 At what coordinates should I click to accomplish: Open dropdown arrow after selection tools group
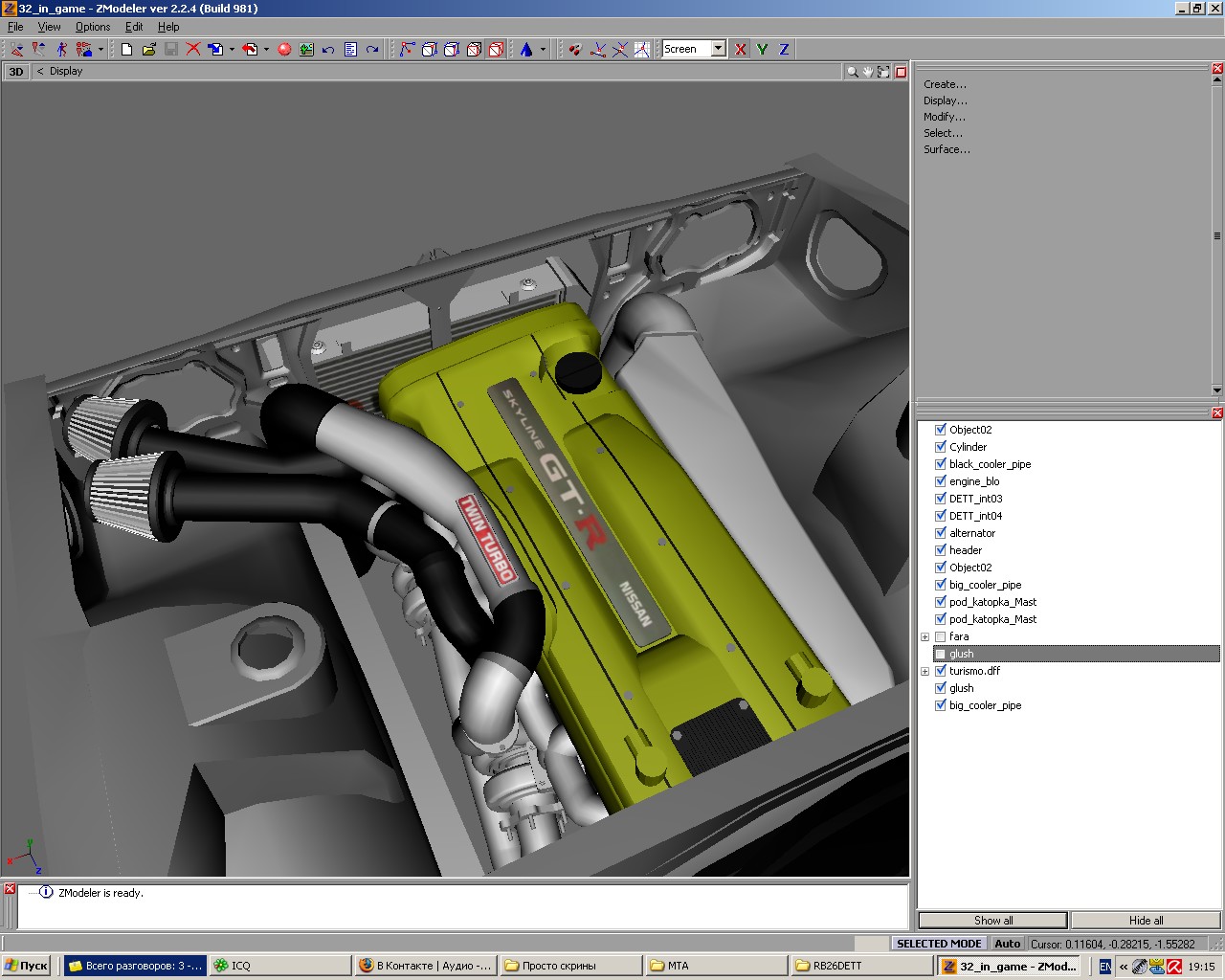[100, 50]
